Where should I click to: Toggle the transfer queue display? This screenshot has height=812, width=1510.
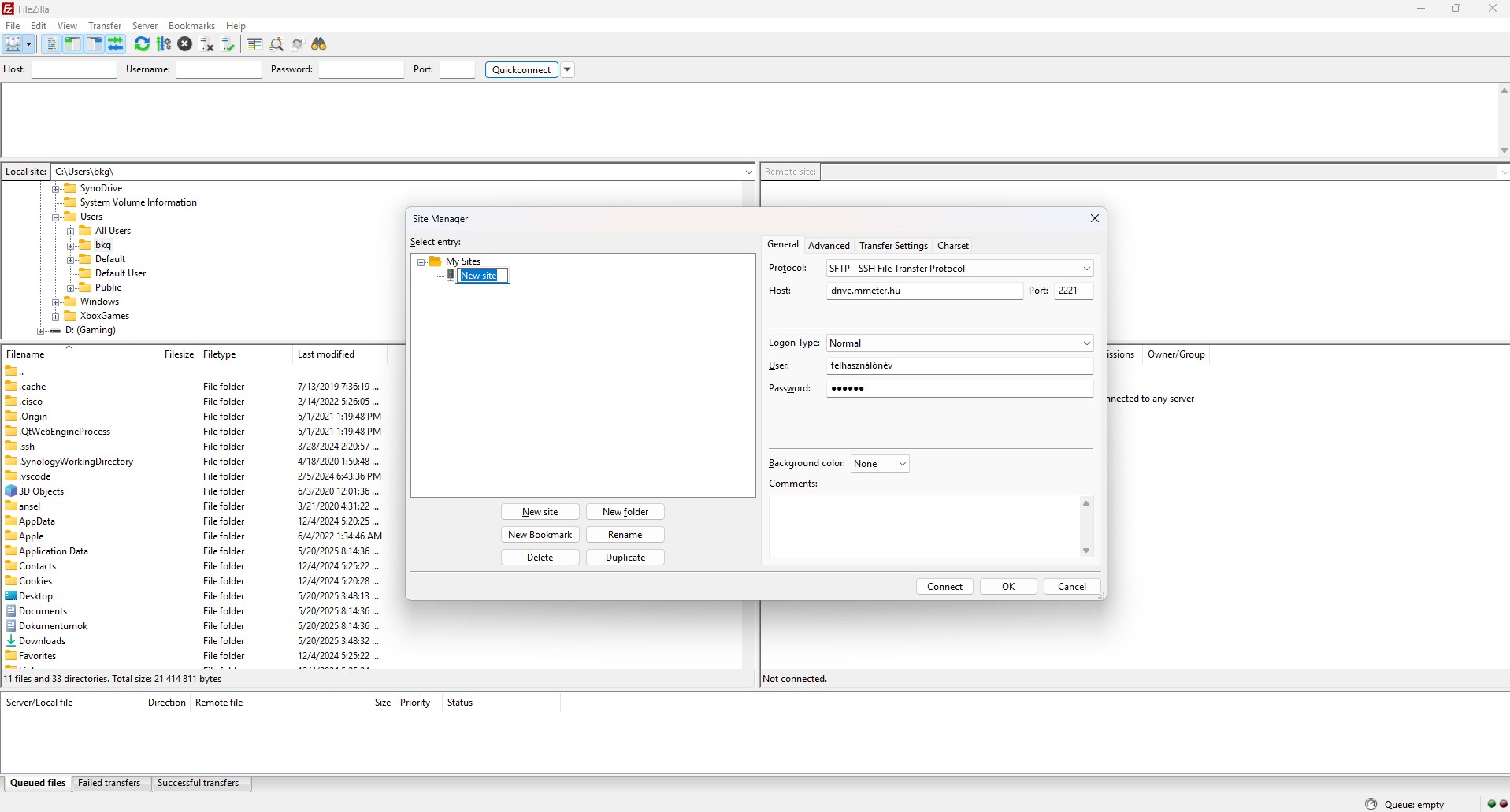click(116, 44)
